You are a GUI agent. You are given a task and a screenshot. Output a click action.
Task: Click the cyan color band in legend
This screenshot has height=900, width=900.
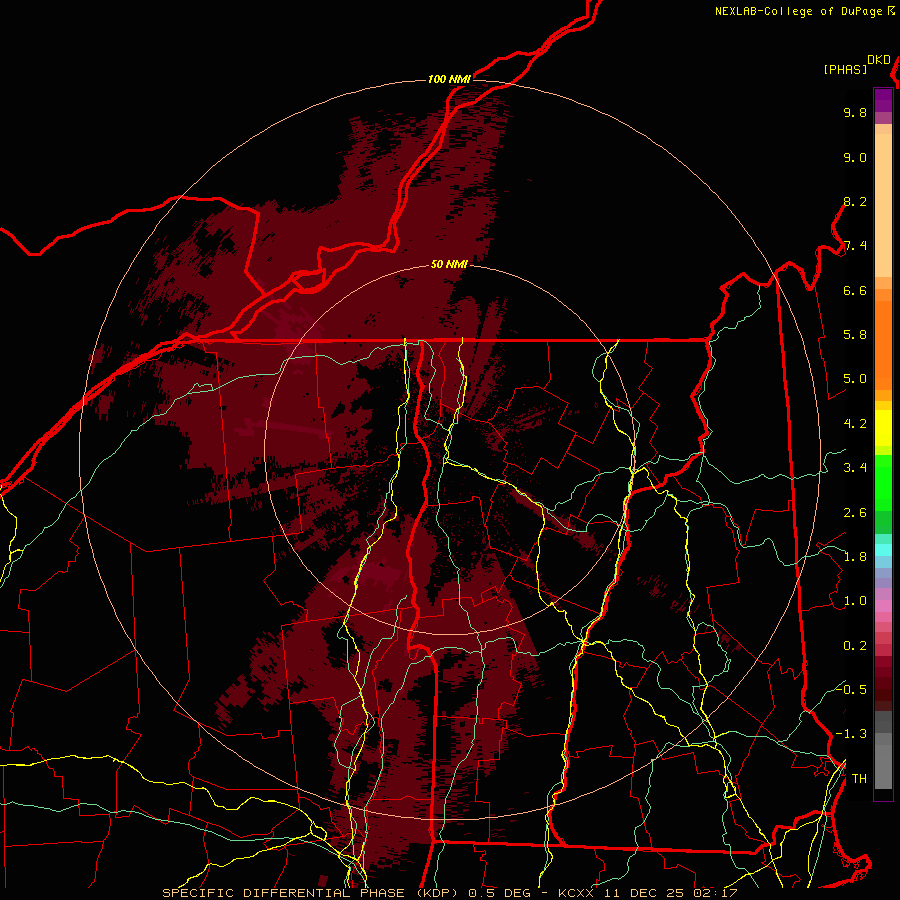883,550
